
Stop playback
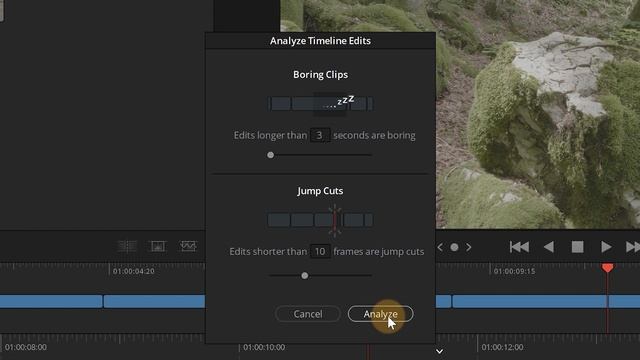(577, 247)
